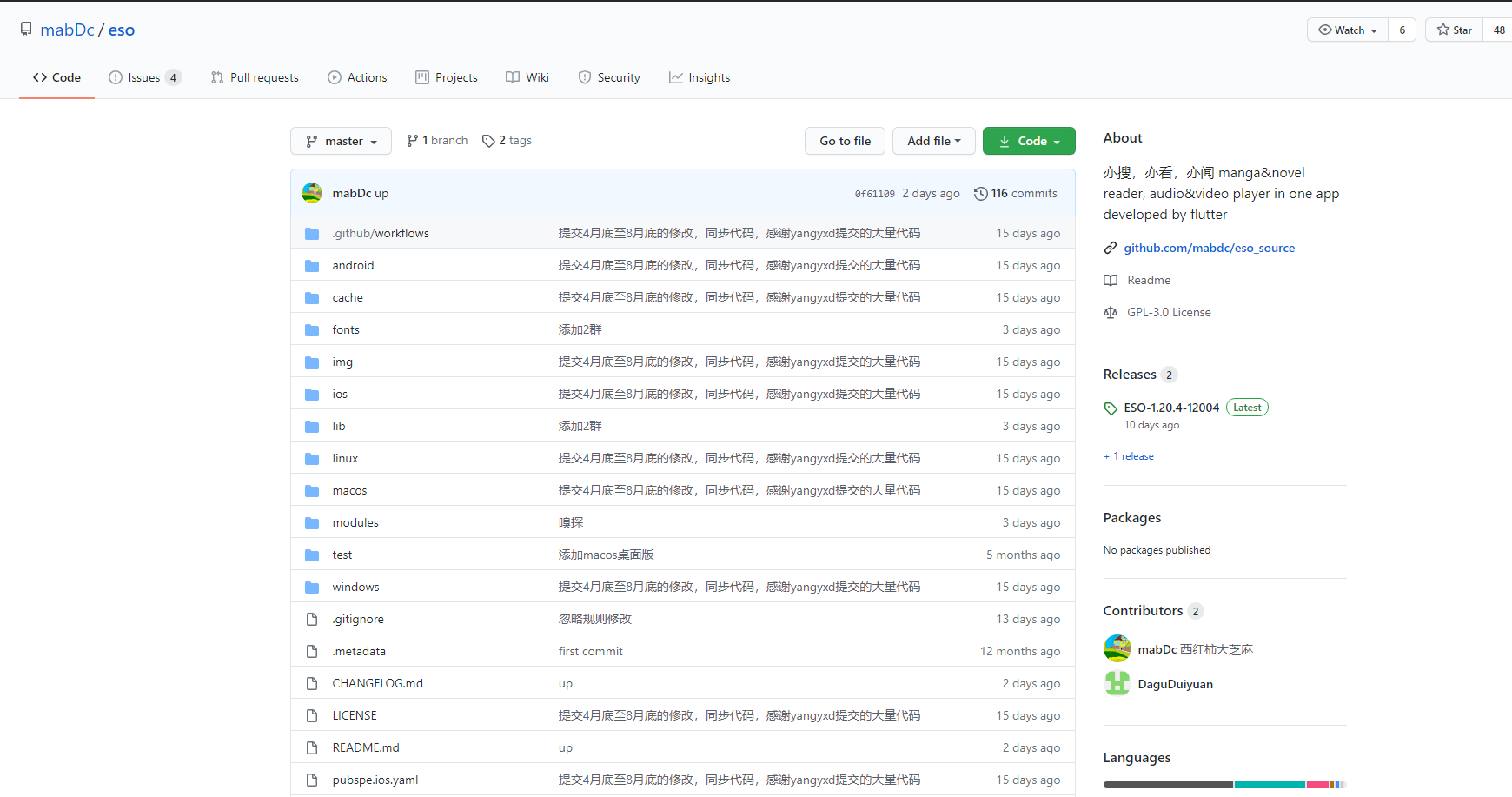Screen dimensions: 1512x797
Task: Click the 48 stargazers count
Action: pos(1499,30)
